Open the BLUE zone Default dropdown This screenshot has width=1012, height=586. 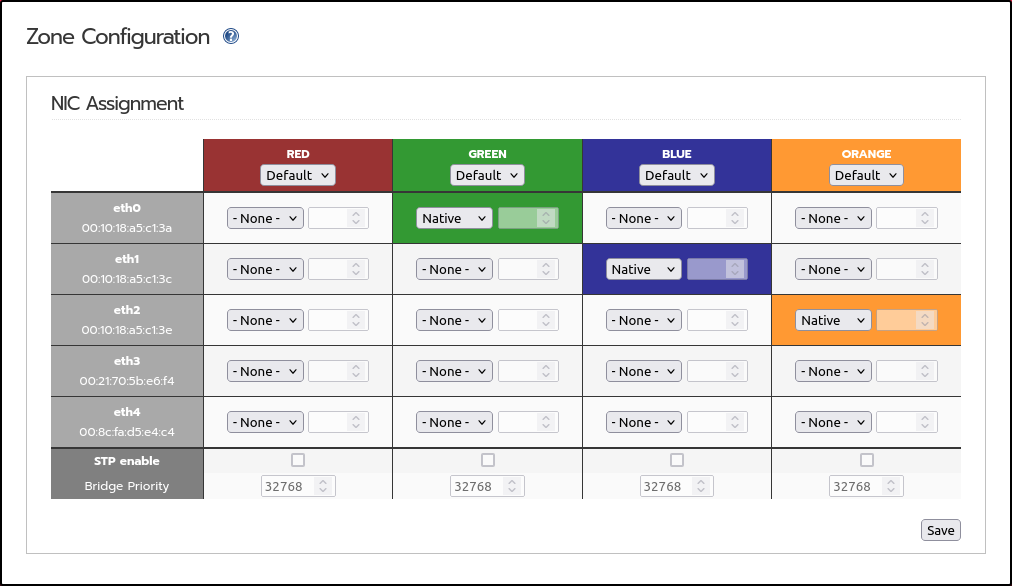[676, 176]
